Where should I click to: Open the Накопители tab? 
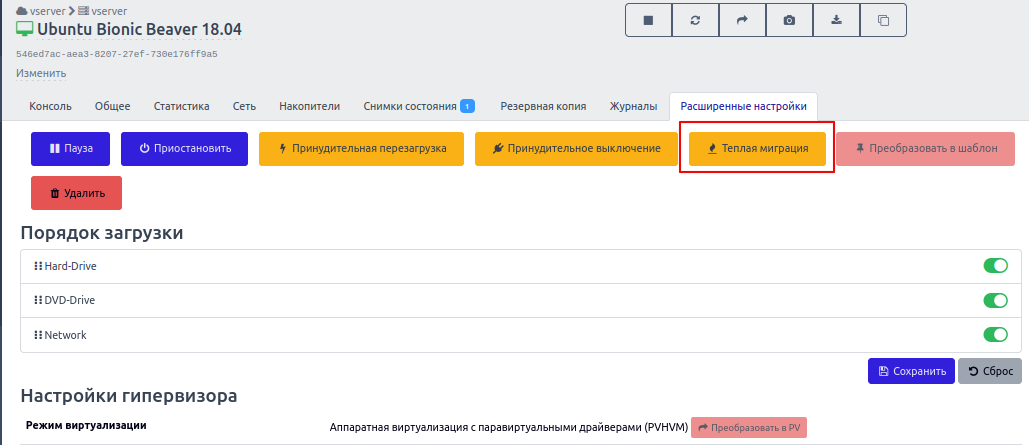pyautogui.click(x=310, y=106)
